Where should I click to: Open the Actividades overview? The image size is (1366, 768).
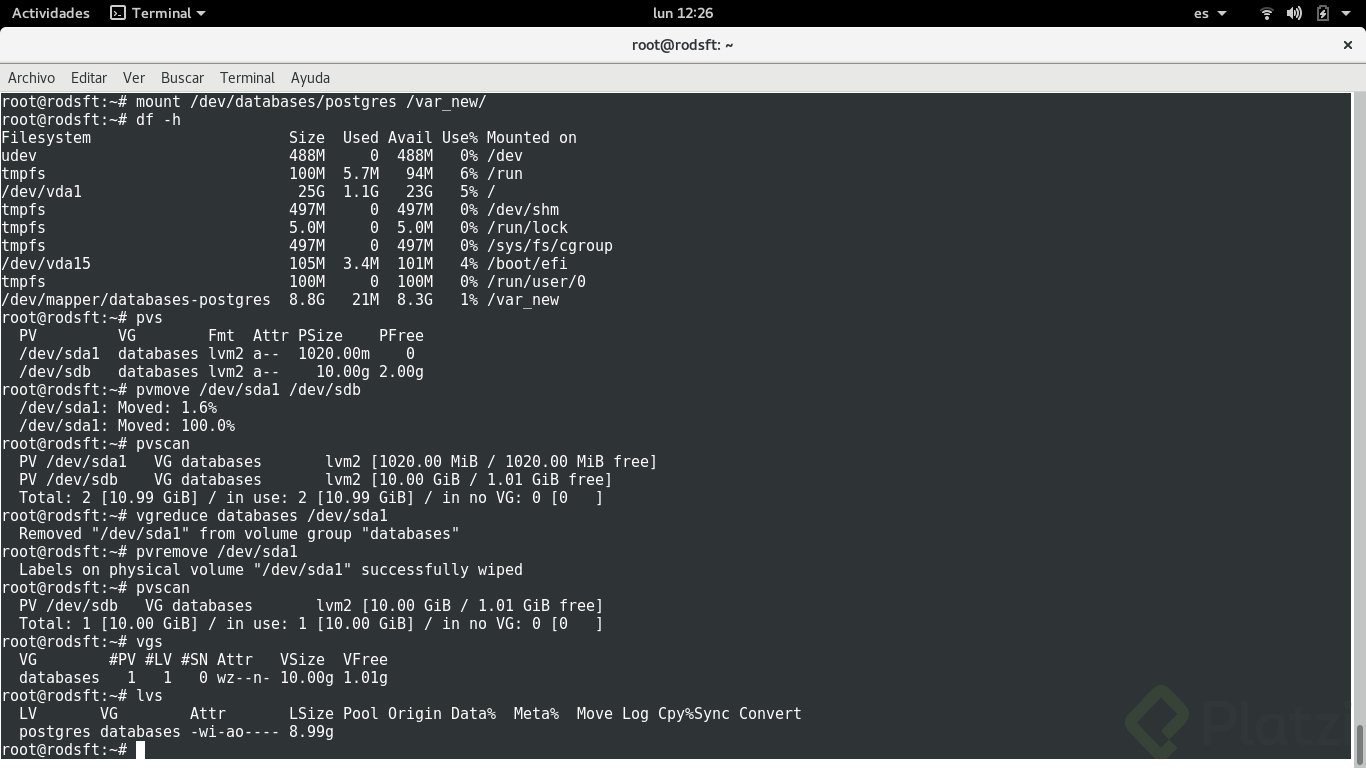click(x=50, y=13)
